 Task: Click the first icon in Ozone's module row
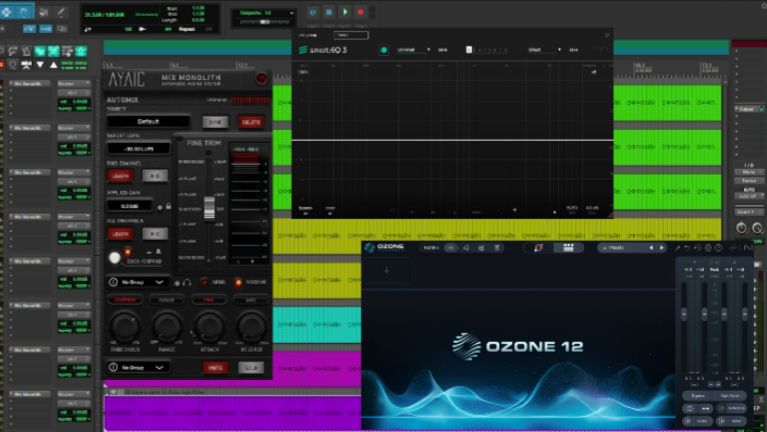pyautogui.click(x=451, y=248)
